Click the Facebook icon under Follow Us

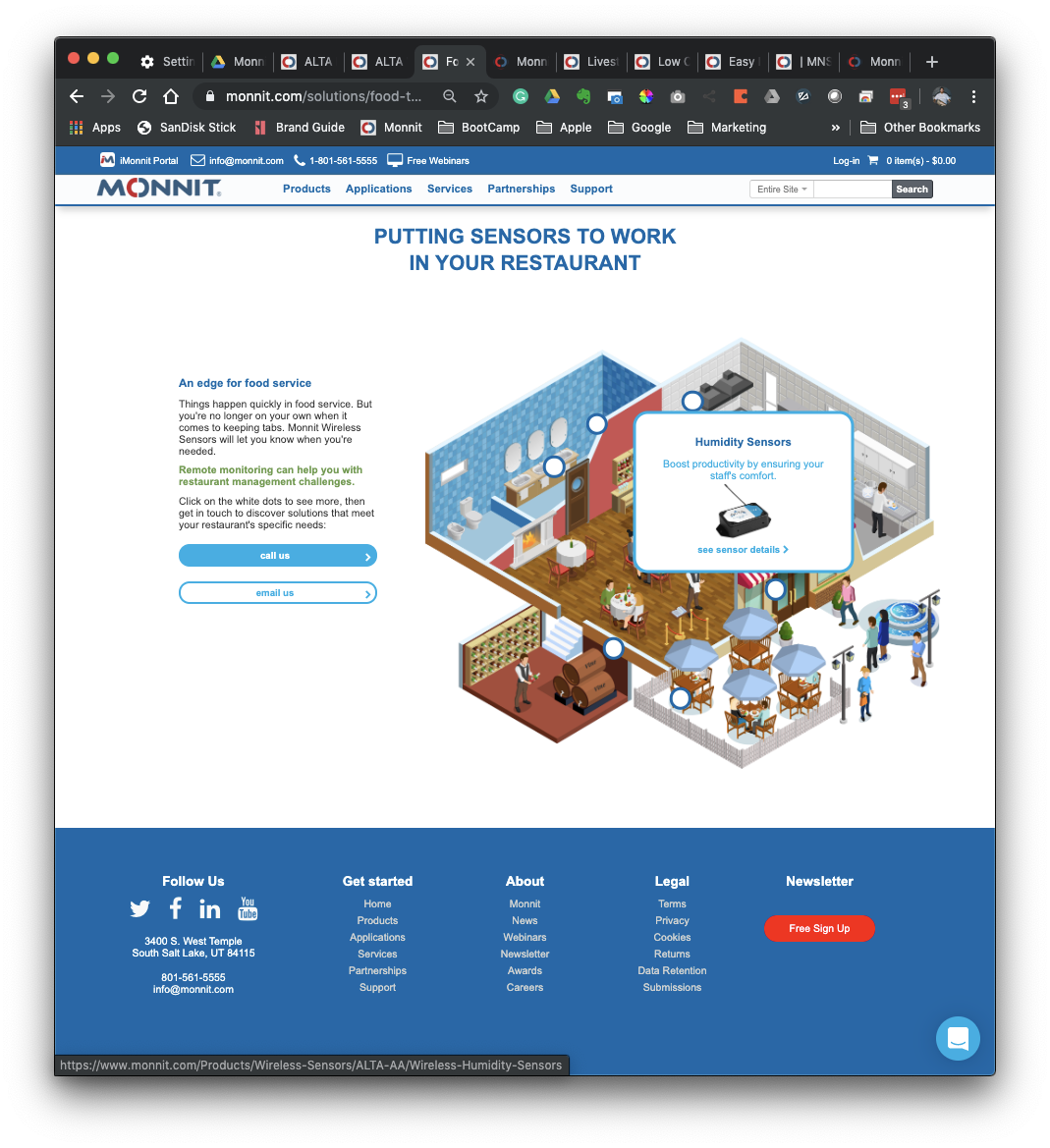click(x=175, y=908)
